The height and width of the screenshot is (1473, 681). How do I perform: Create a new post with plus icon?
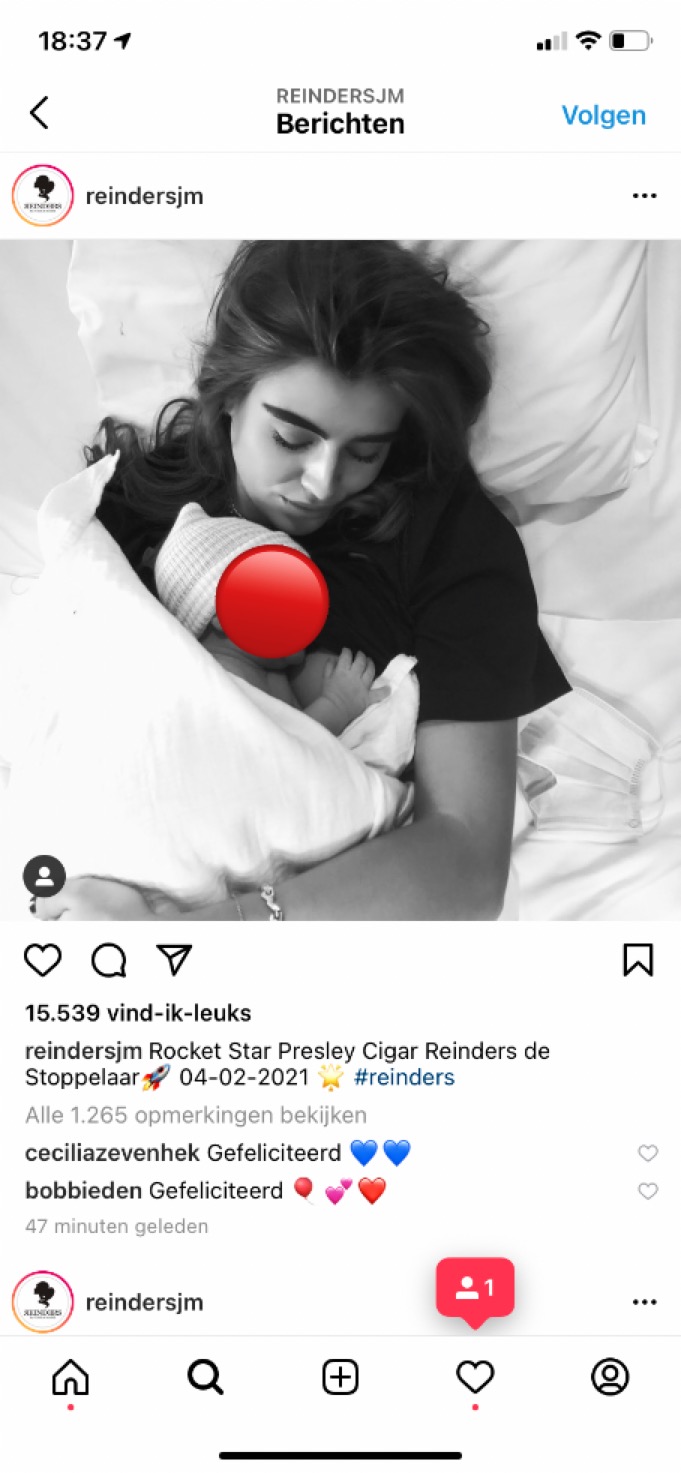coord(340,1378)
